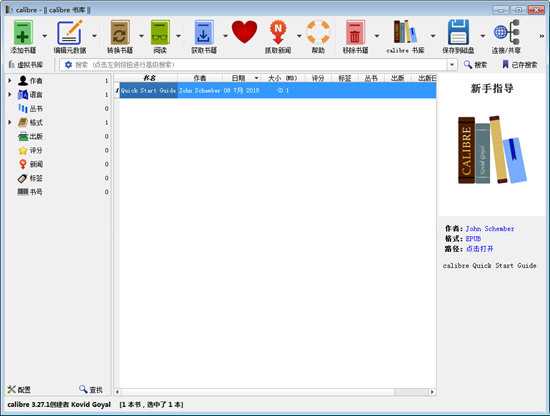Viewport: 550px width, 416px height.
Task: Select the Remove books trash icon
Action: click(355, 32)
